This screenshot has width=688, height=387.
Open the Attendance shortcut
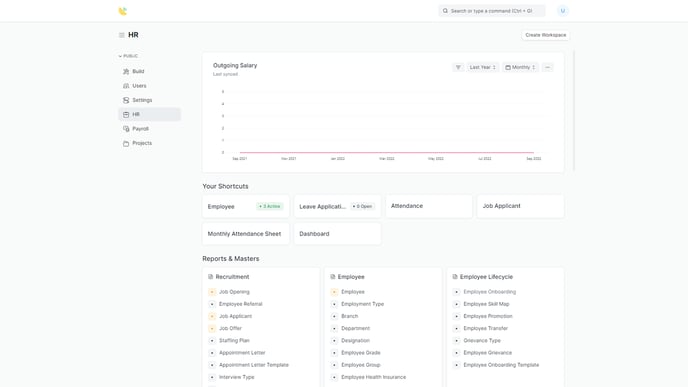pos(429,206)
